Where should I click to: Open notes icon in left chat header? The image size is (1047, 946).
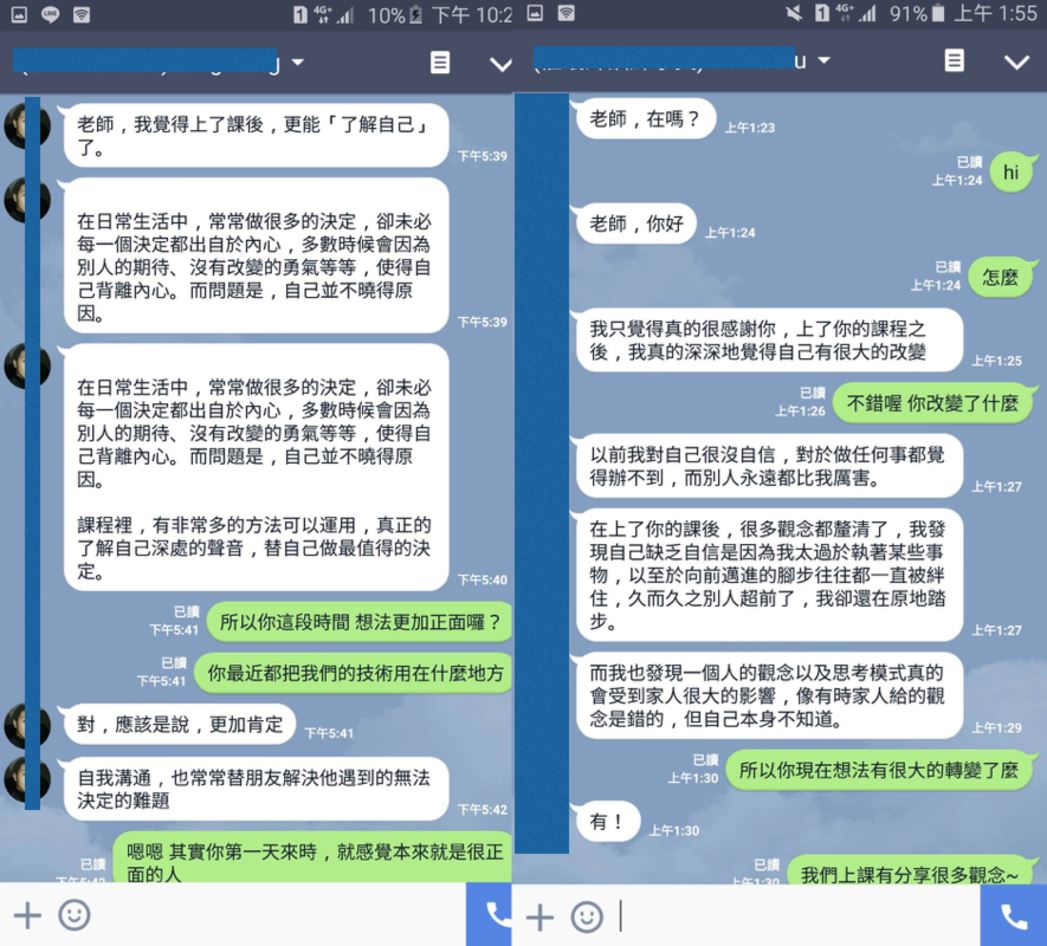coord(440,63)
